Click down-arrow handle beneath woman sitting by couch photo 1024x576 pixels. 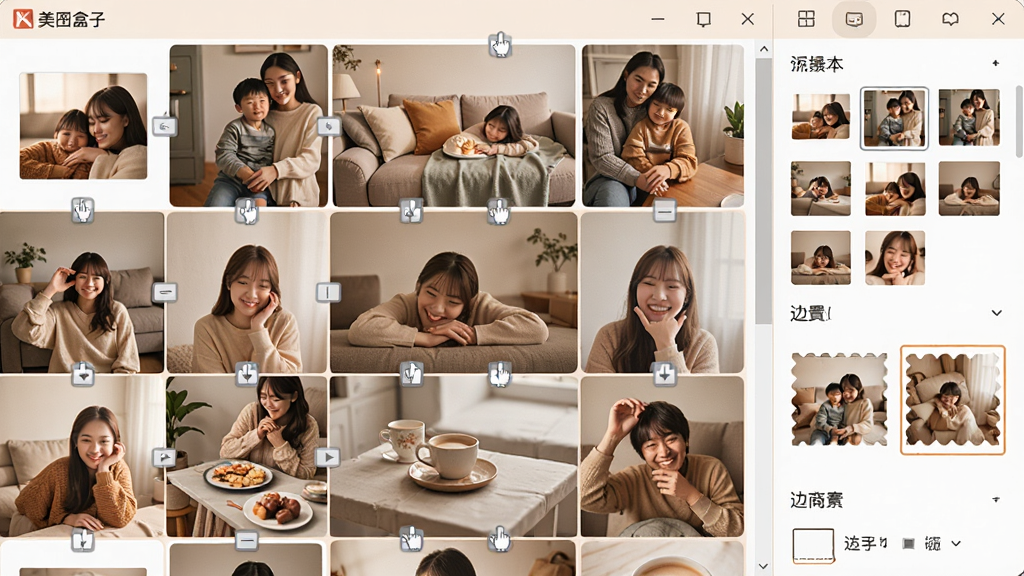[82, 374]
